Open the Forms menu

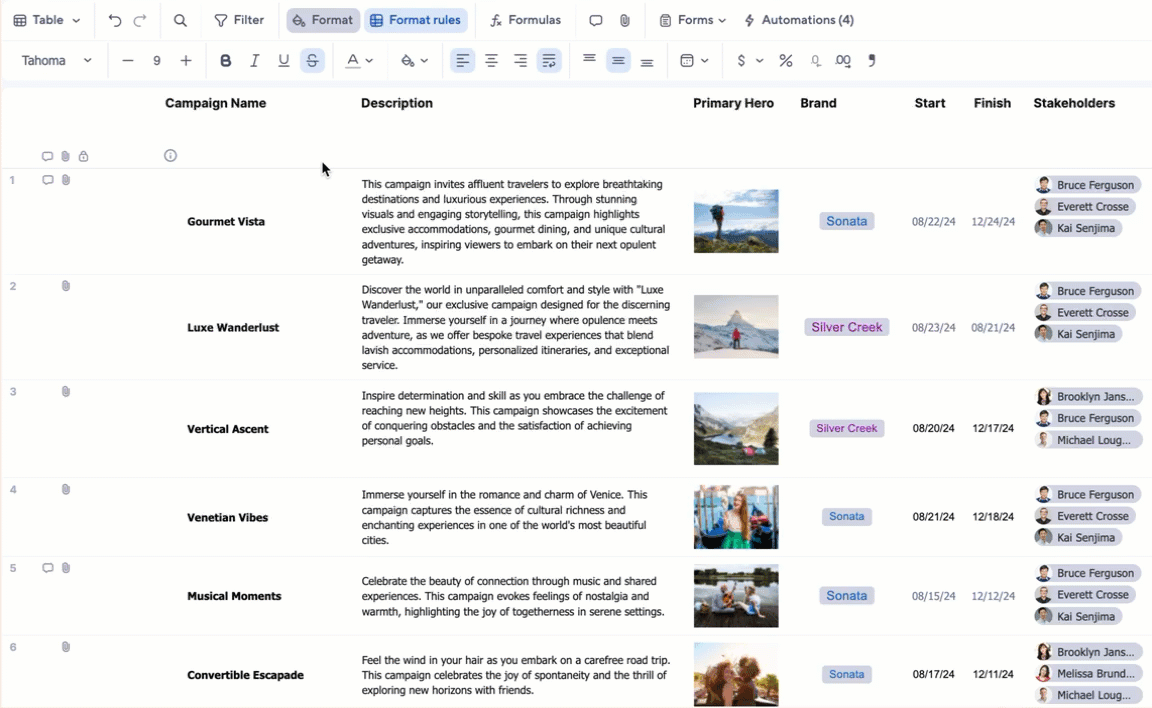[x=693, y=20]
